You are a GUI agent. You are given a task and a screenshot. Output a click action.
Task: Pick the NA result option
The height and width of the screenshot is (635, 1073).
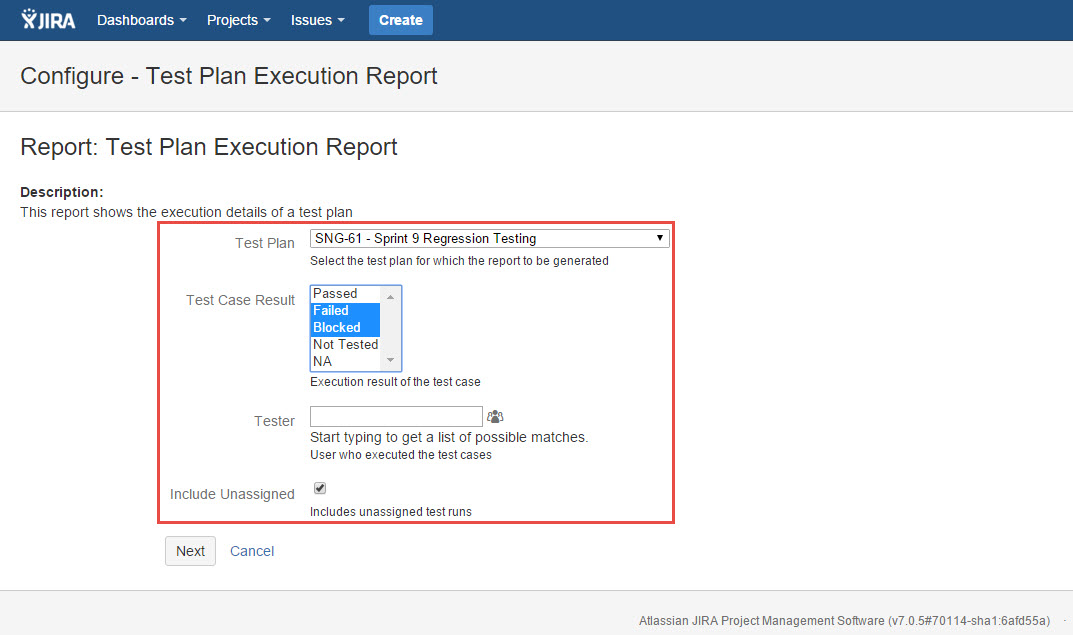pos(345,361)
